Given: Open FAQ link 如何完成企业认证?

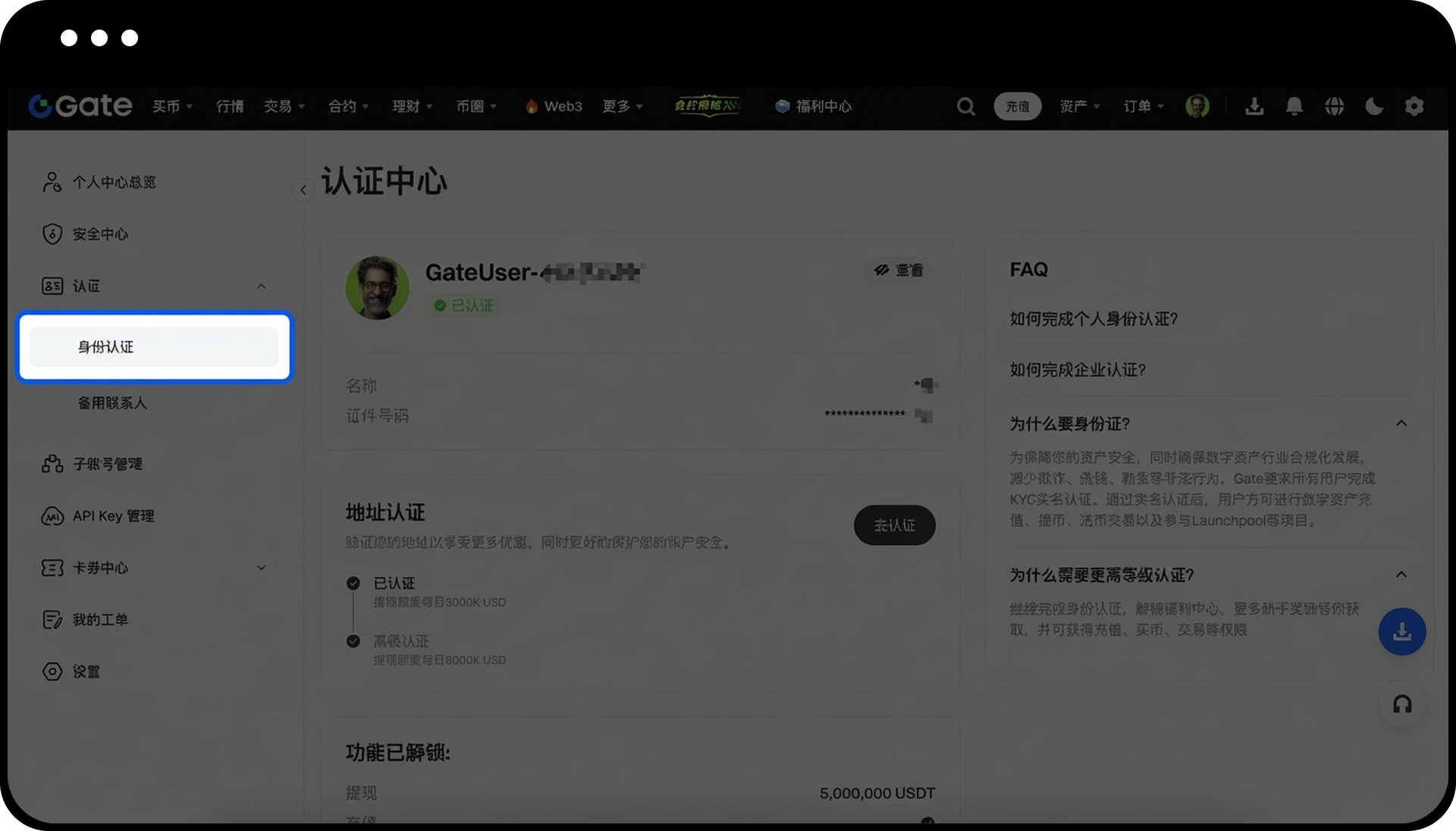Looking at the screenshot, I should 1078,370.
